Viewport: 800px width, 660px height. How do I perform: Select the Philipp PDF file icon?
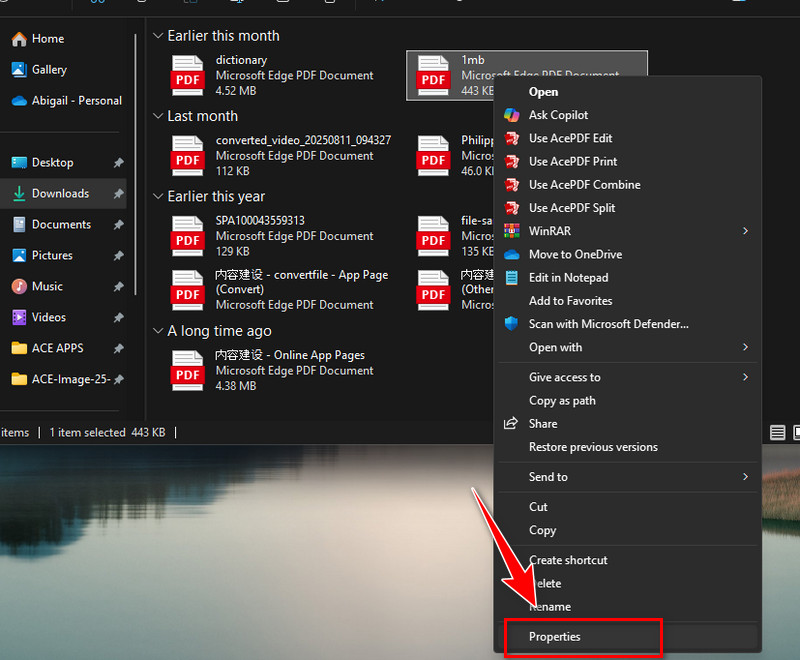click(x=433, y=156)
